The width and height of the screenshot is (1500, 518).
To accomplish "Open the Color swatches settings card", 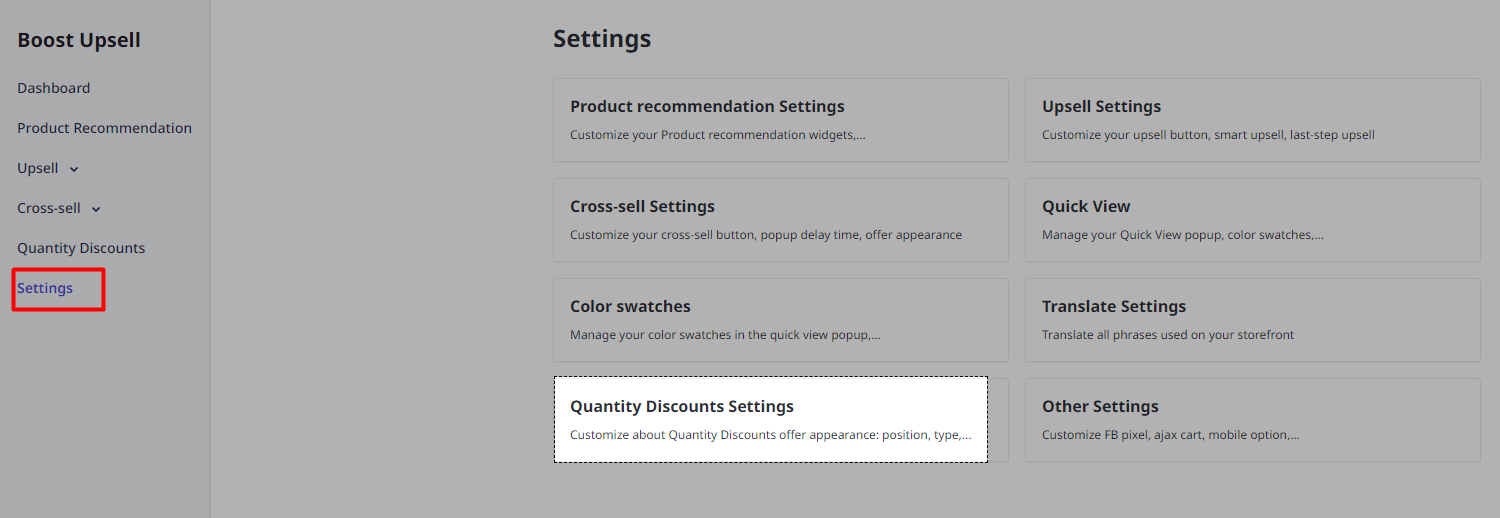I will pos(781,320).
